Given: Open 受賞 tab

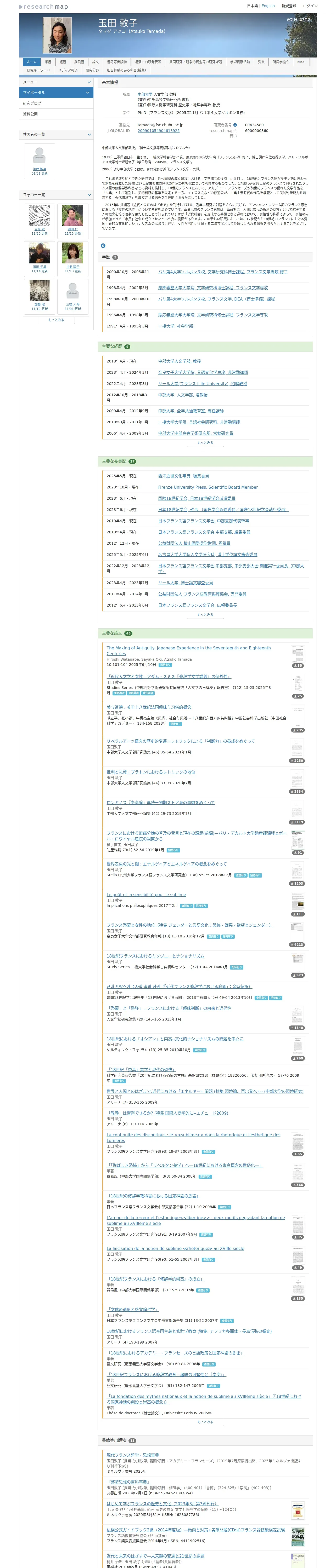Looking at the screenshot, I should click(x=261, y=62).
